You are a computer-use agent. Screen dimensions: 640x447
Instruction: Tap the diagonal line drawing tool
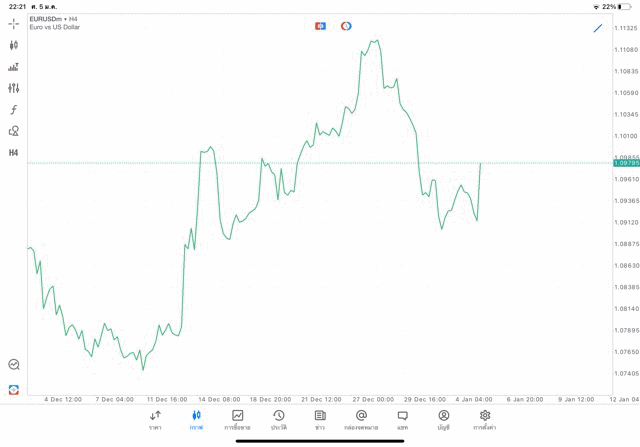point(598,28)
